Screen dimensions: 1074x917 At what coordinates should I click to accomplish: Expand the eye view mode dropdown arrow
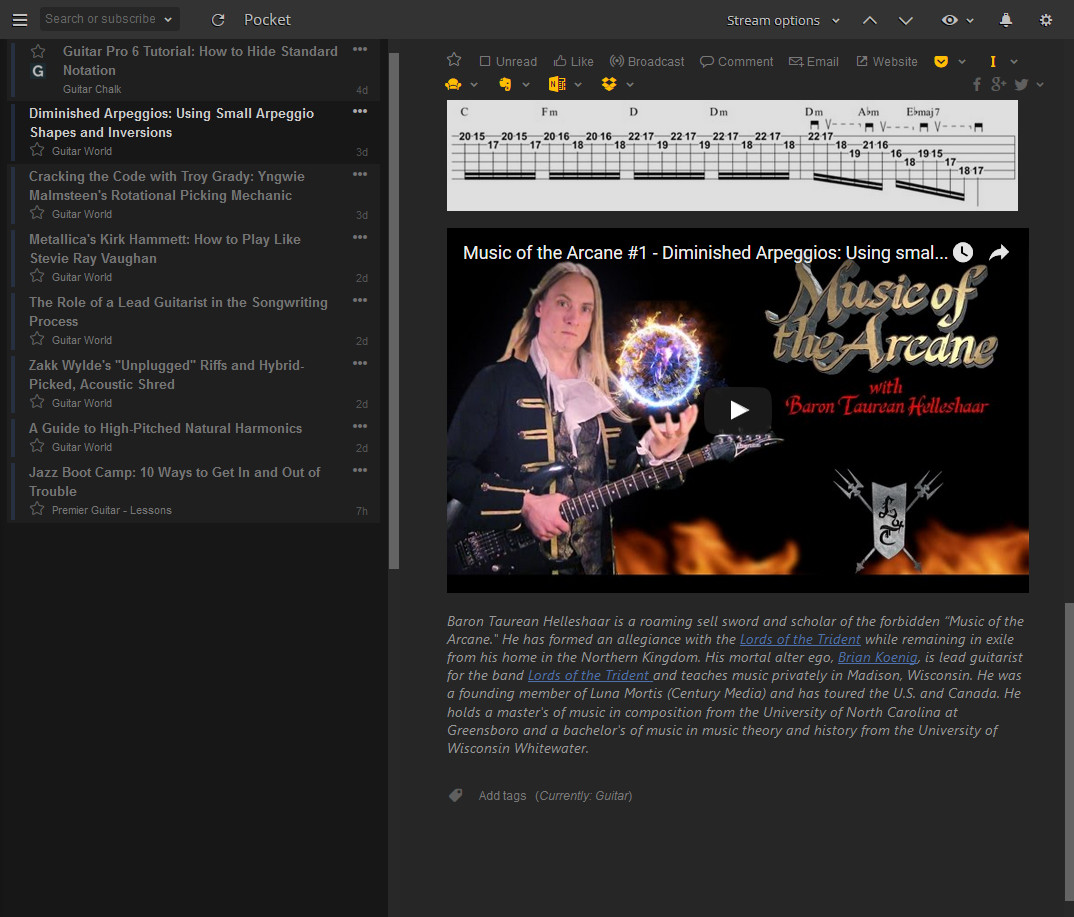pyautogui.click(x=970, y=21)
